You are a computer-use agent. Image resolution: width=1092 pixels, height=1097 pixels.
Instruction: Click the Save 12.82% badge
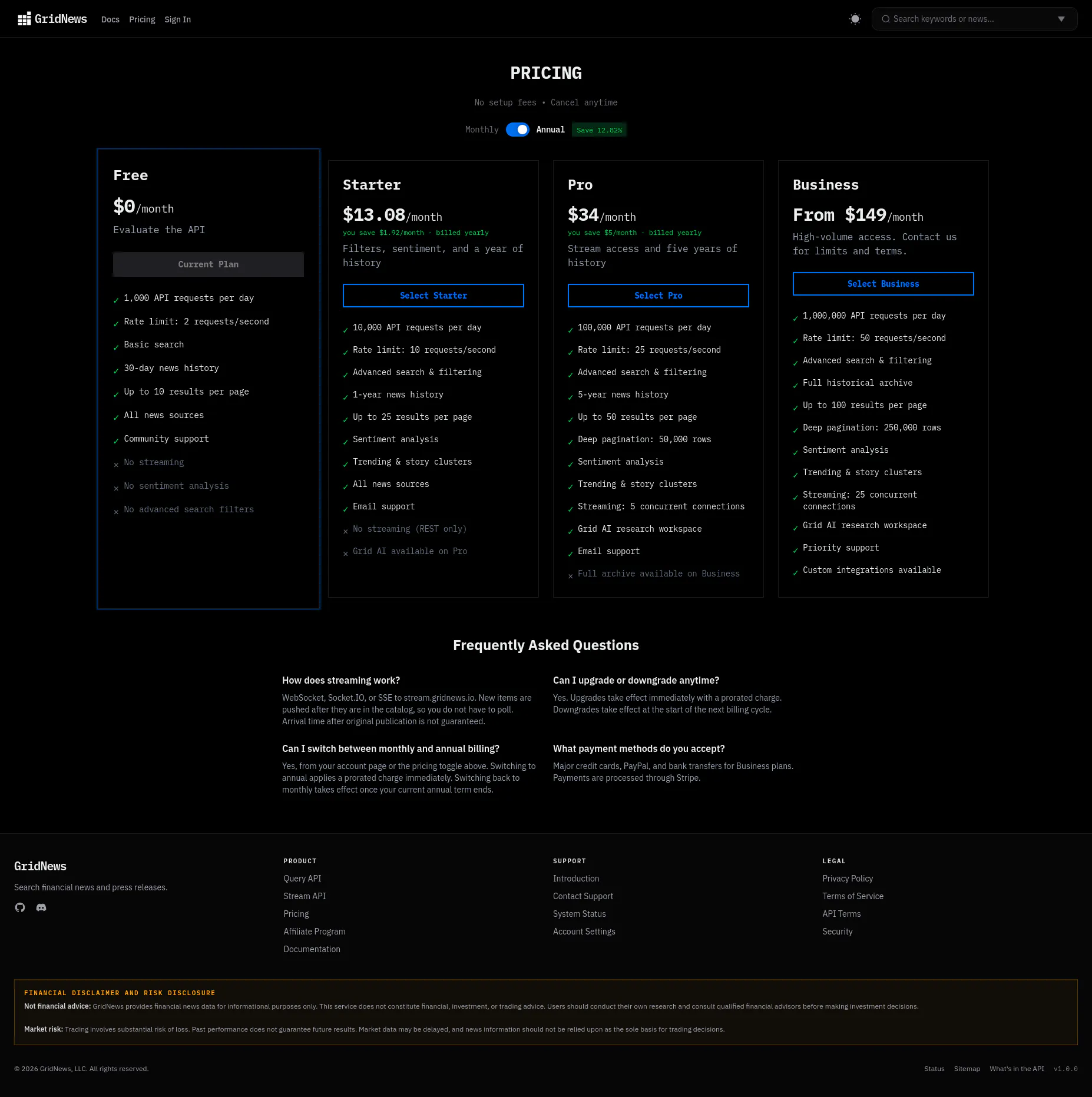click(x=599, y=130)
